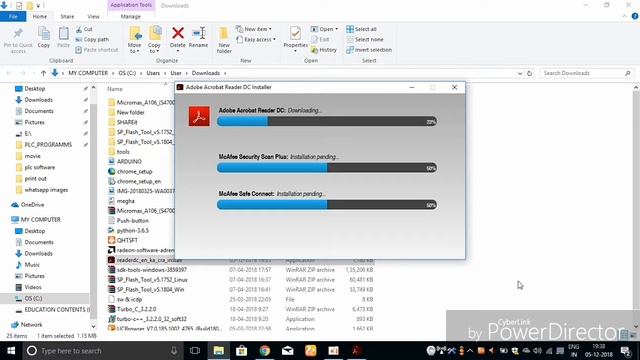Switch to the Manage ribbon tab
Screen dimensions: 640x360
coord(131,16)
